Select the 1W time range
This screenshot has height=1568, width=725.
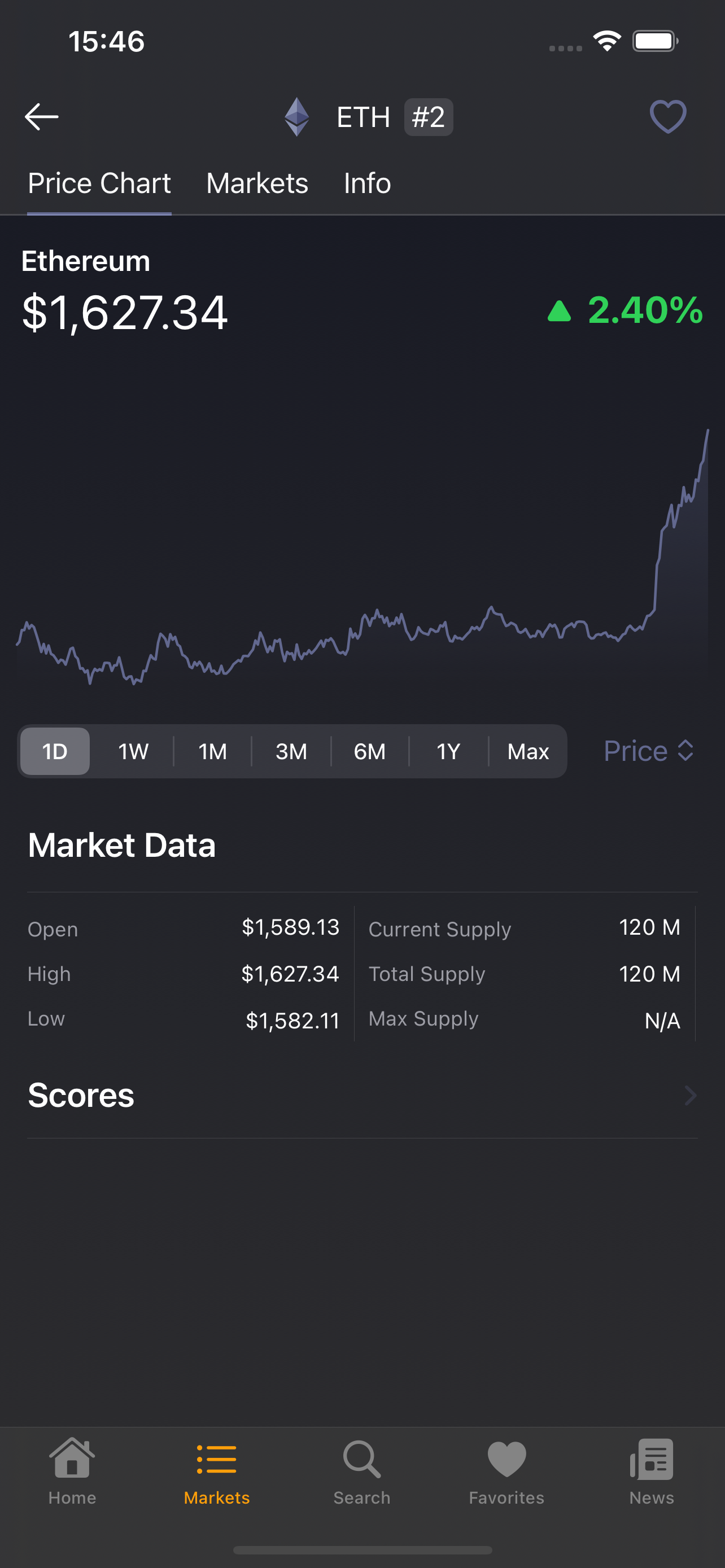133,751
